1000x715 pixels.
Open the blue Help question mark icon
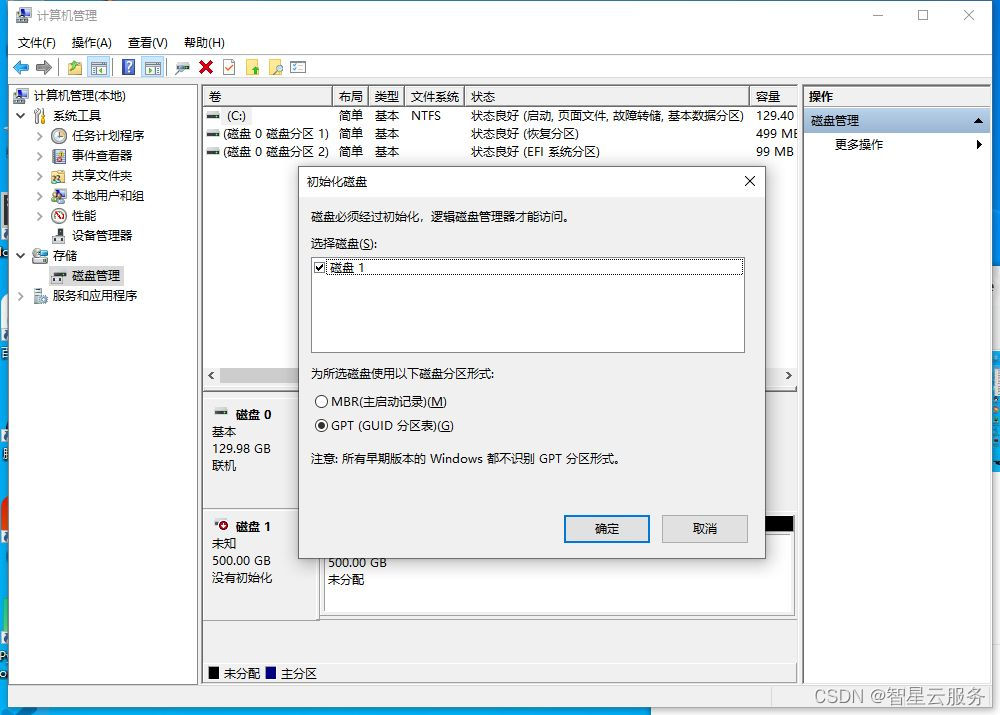point(128,67)
